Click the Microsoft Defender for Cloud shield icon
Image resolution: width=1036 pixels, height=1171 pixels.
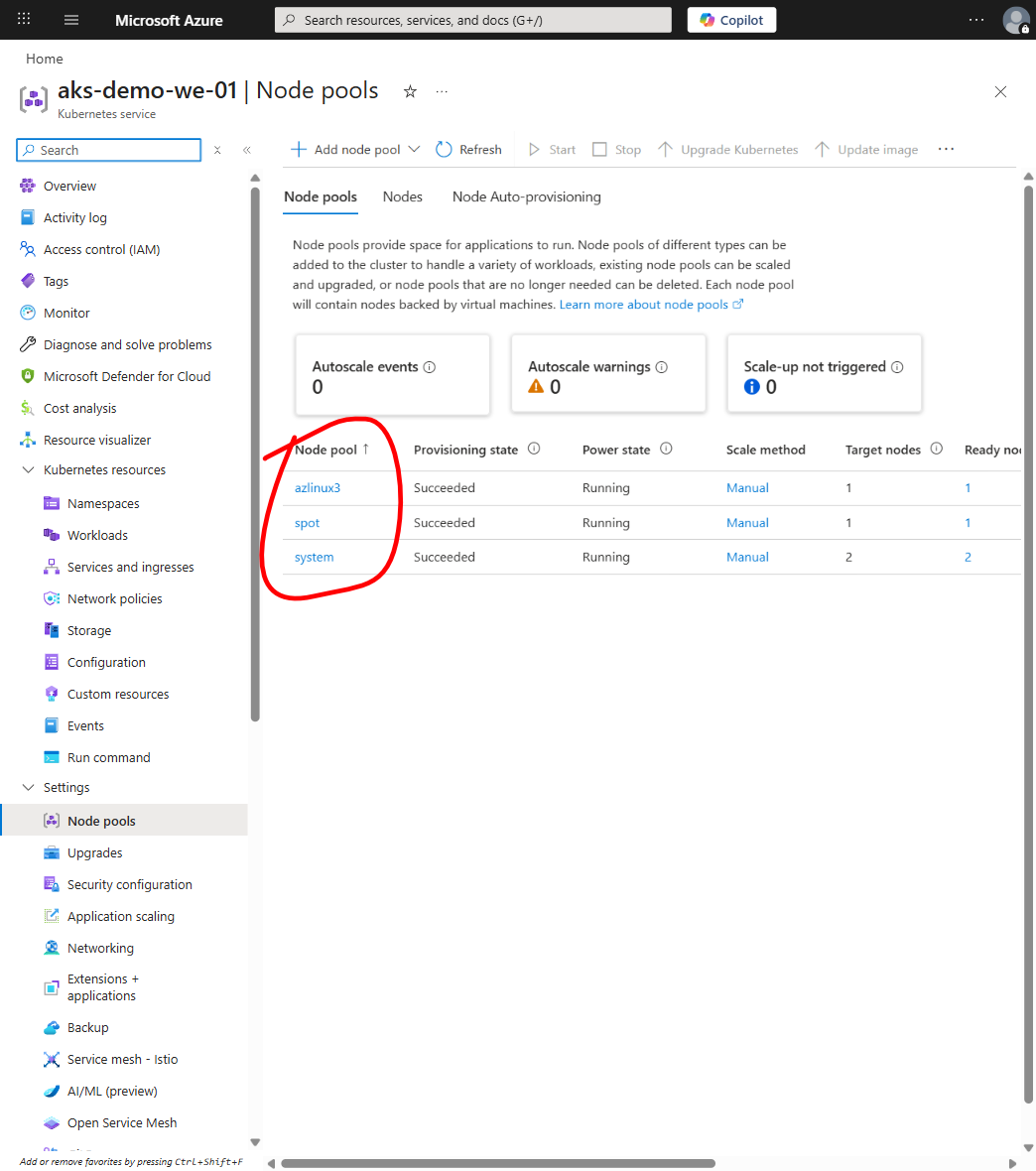click(28, 376)
